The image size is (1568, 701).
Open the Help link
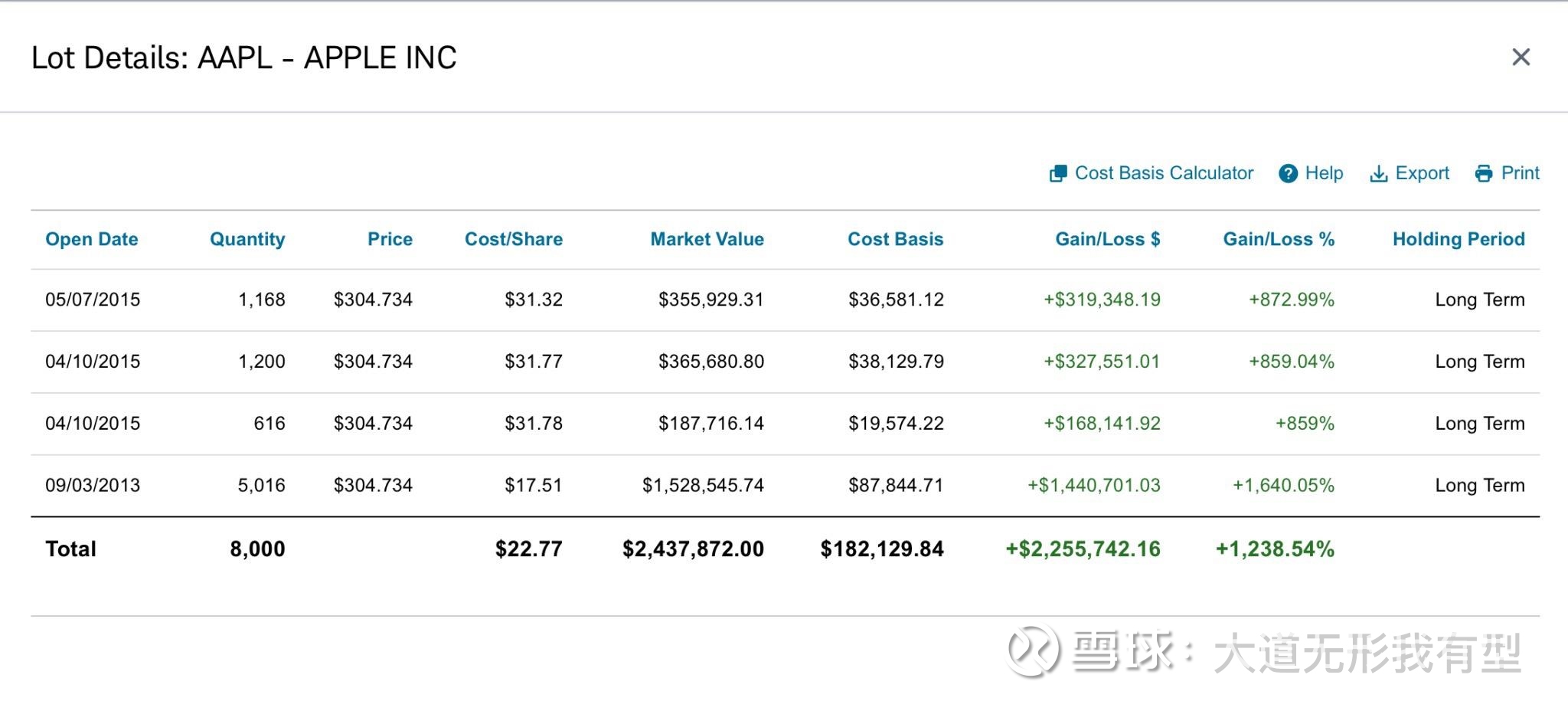click(1324, 173)
